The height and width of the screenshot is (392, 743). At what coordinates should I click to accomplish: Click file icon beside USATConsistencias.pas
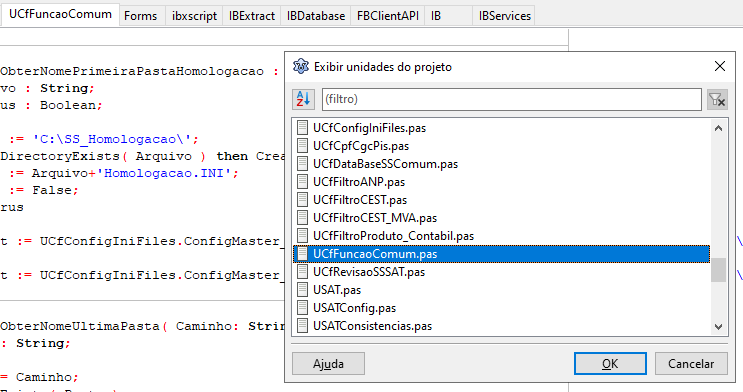[302, 326]
